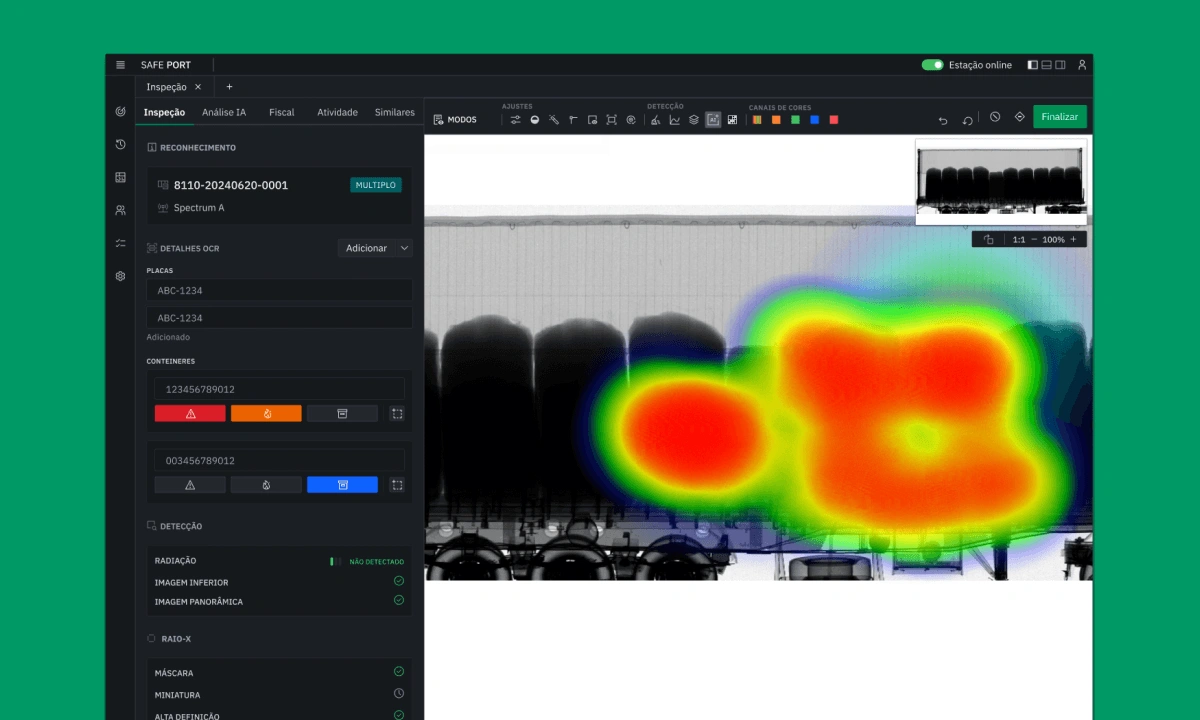Select the green color channel swatch
The width and height of the screenshot is (1200, 720).
[795, 120]
